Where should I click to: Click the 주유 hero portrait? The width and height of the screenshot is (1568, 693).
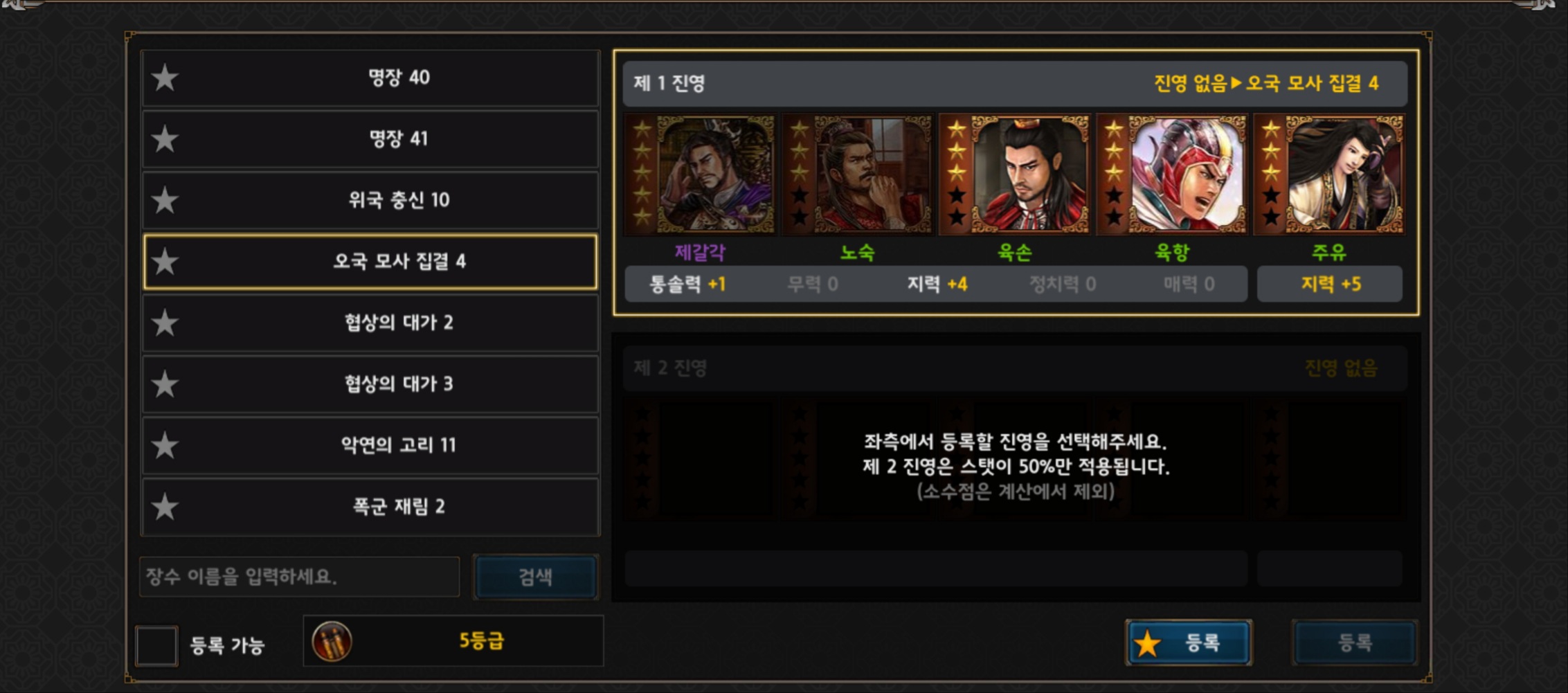tap(1328, 174)
